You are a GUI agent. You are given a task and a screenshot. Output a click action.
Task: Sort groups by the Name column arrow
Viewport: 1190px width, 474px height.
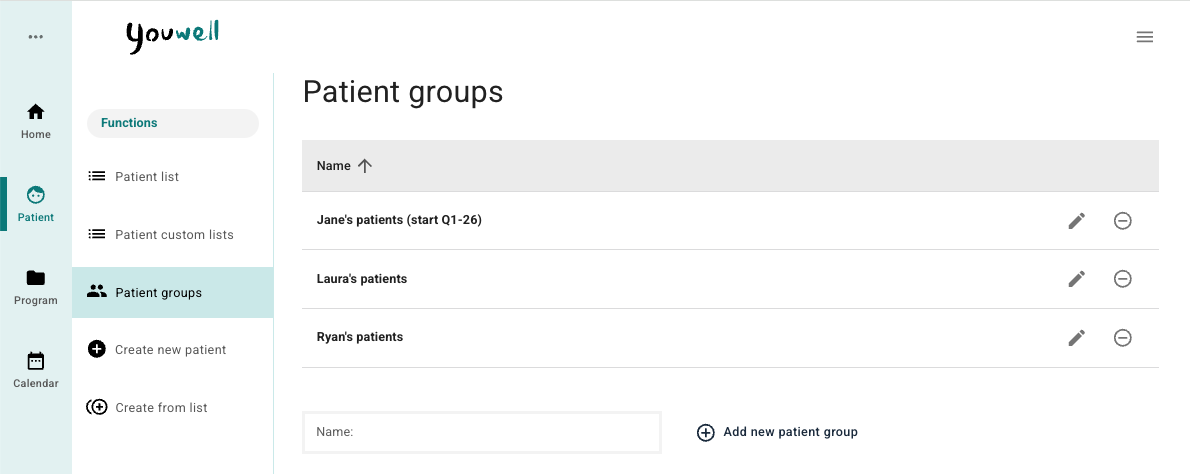pyautogui.click(x=365, y=166)
